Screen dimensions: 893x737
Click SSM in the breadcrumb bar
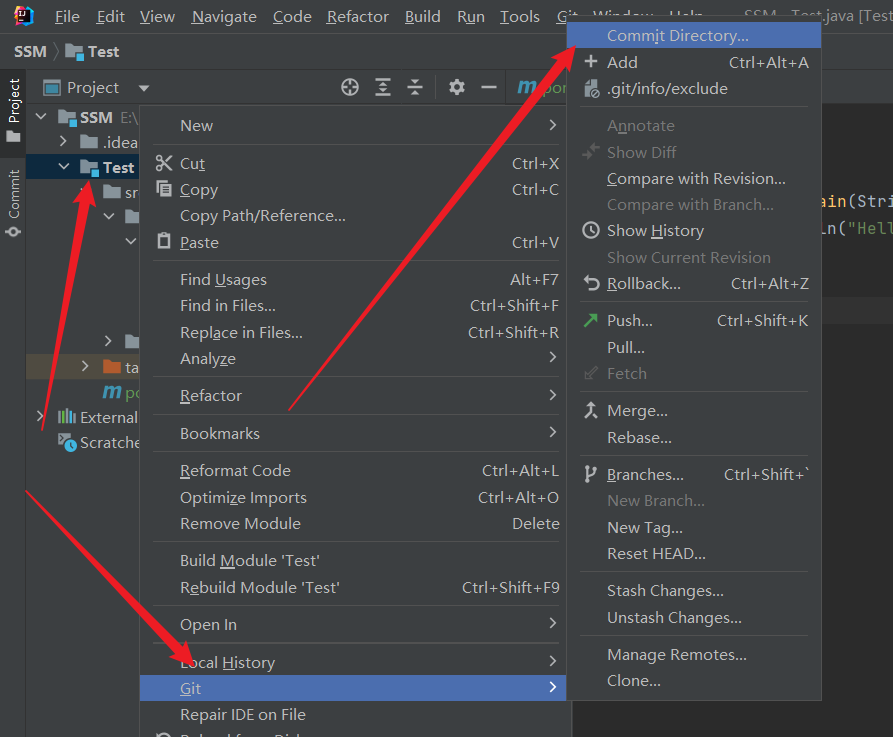point(30,52)
